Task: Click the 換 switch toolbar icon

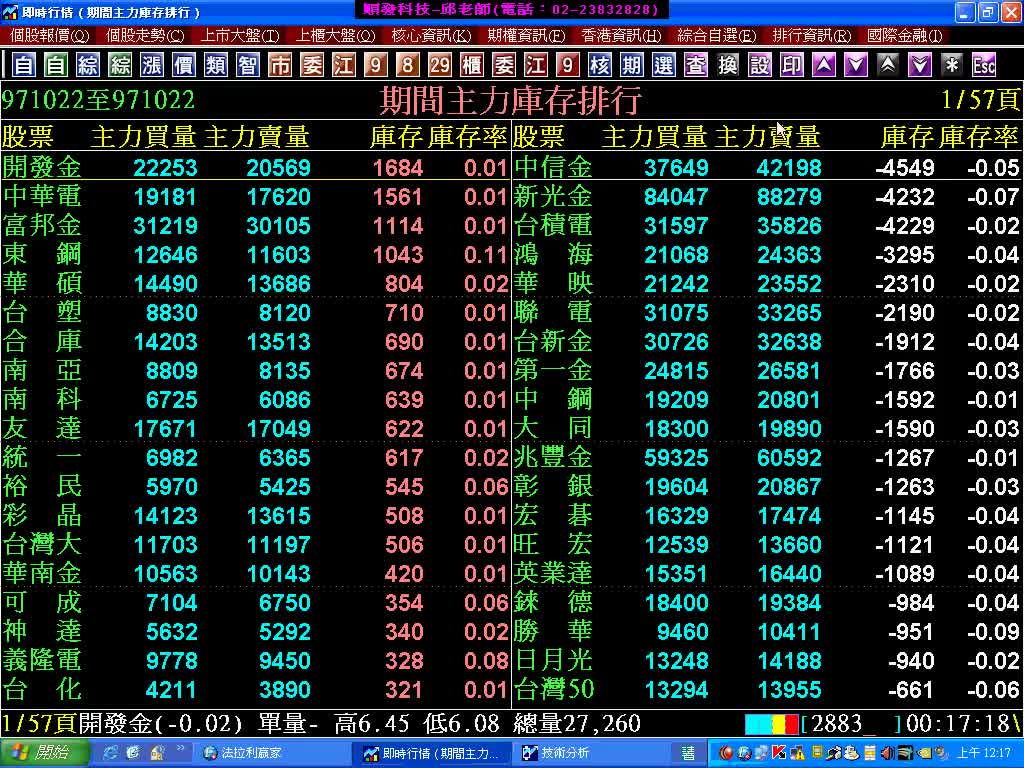Action: click(x=728, y=65)
